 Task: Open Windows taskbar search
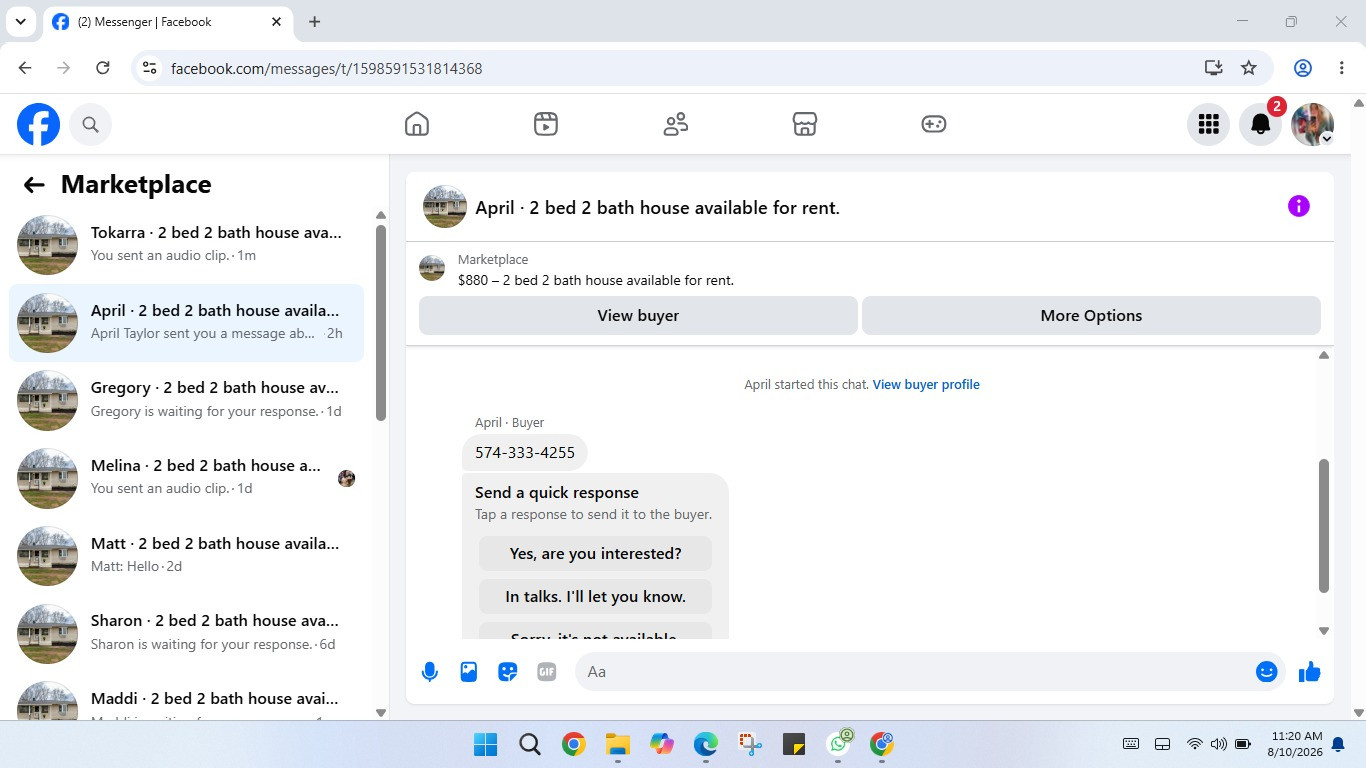(x=530, y=744)
